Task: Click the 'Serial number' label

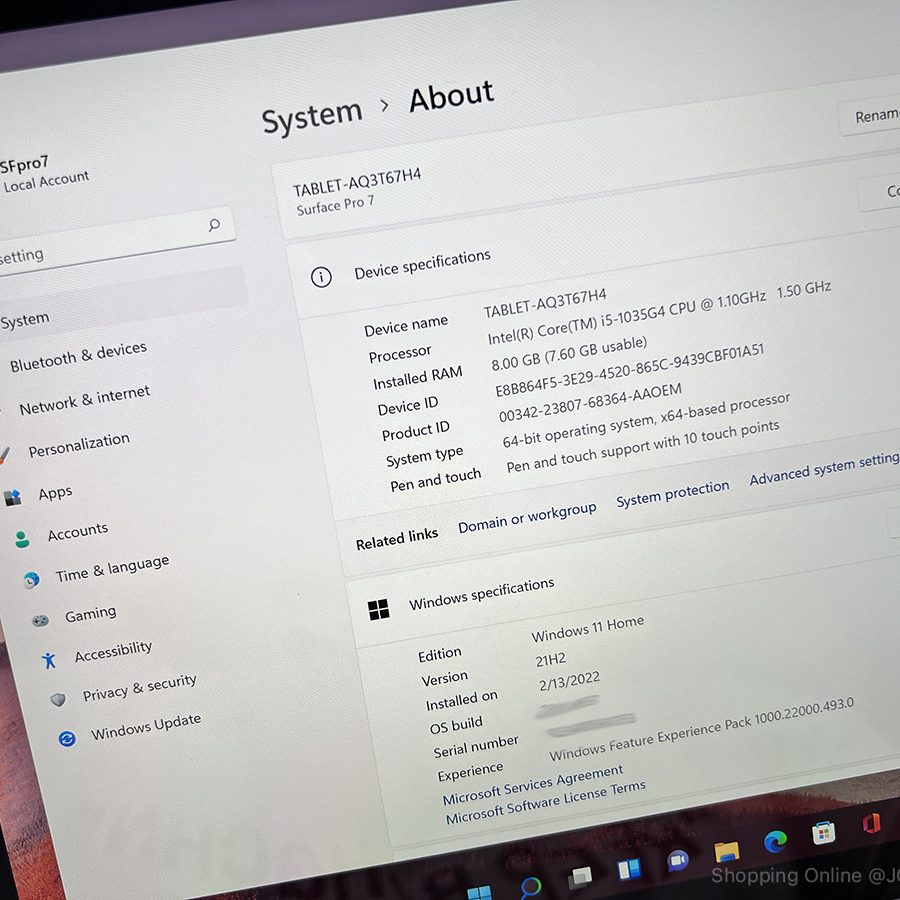Action: click(476, 747)
